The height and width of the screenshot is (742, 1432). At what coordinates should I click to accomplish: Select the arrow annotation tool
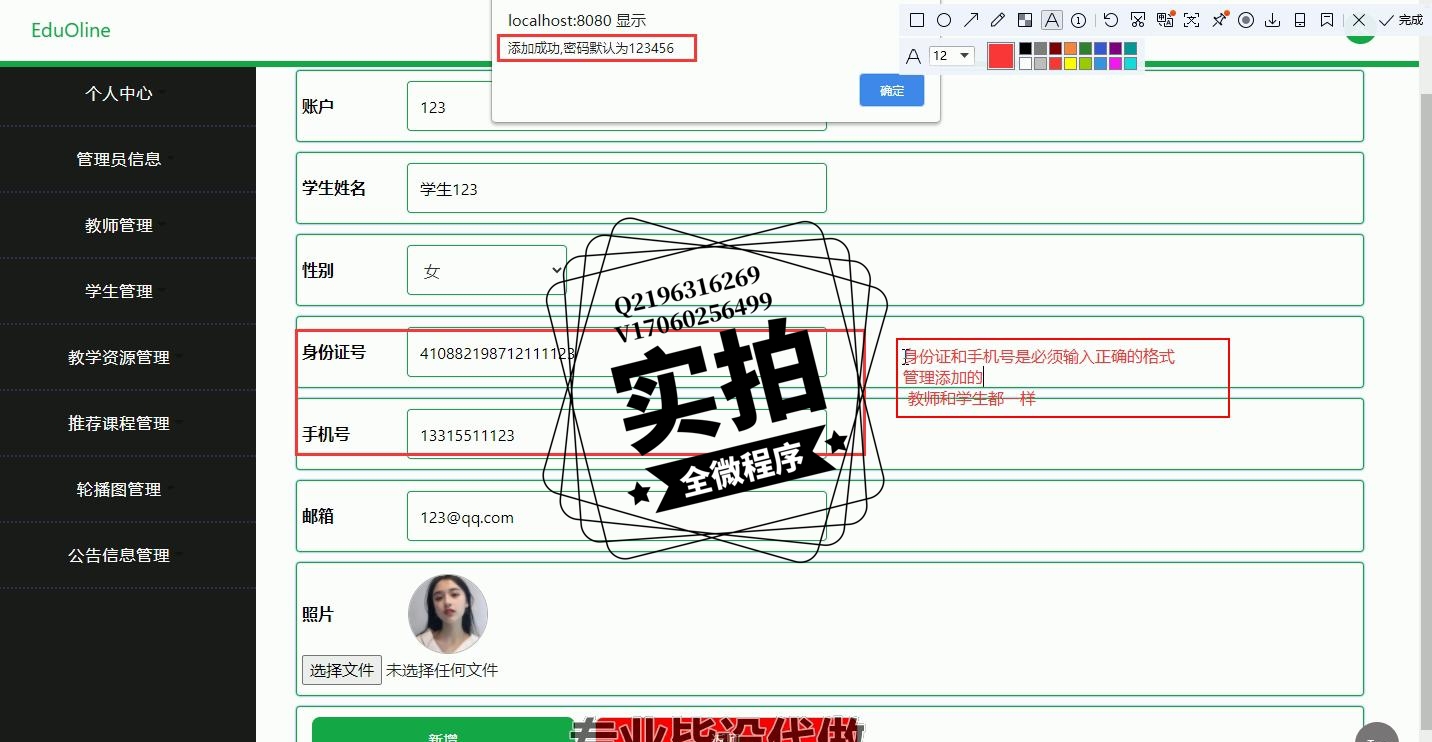tap(971, 20)
